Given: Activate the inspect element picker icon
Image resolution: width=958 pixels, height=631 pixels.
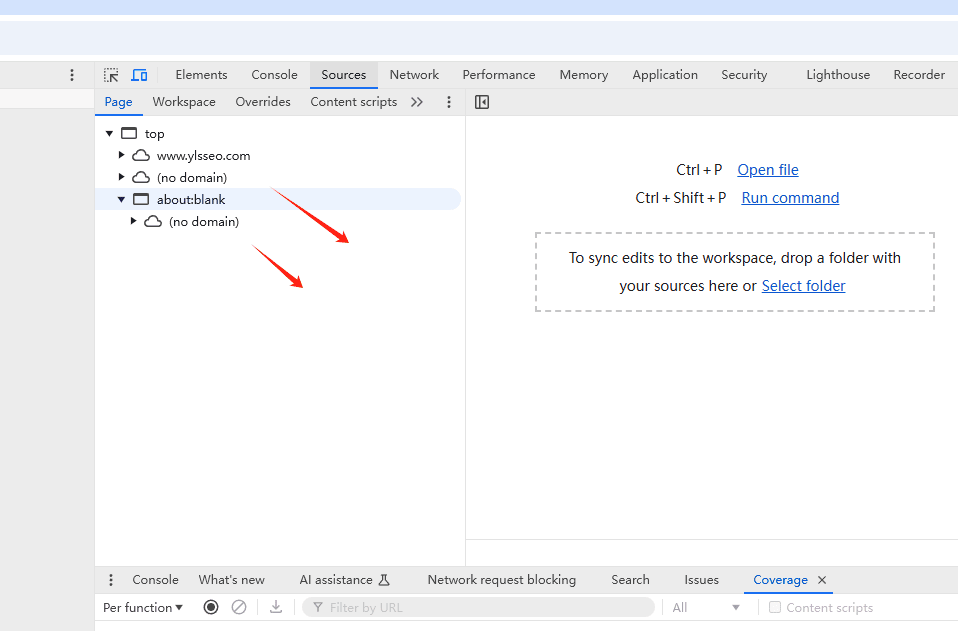Looking at the screenshot, I should [x=111, y=75].
